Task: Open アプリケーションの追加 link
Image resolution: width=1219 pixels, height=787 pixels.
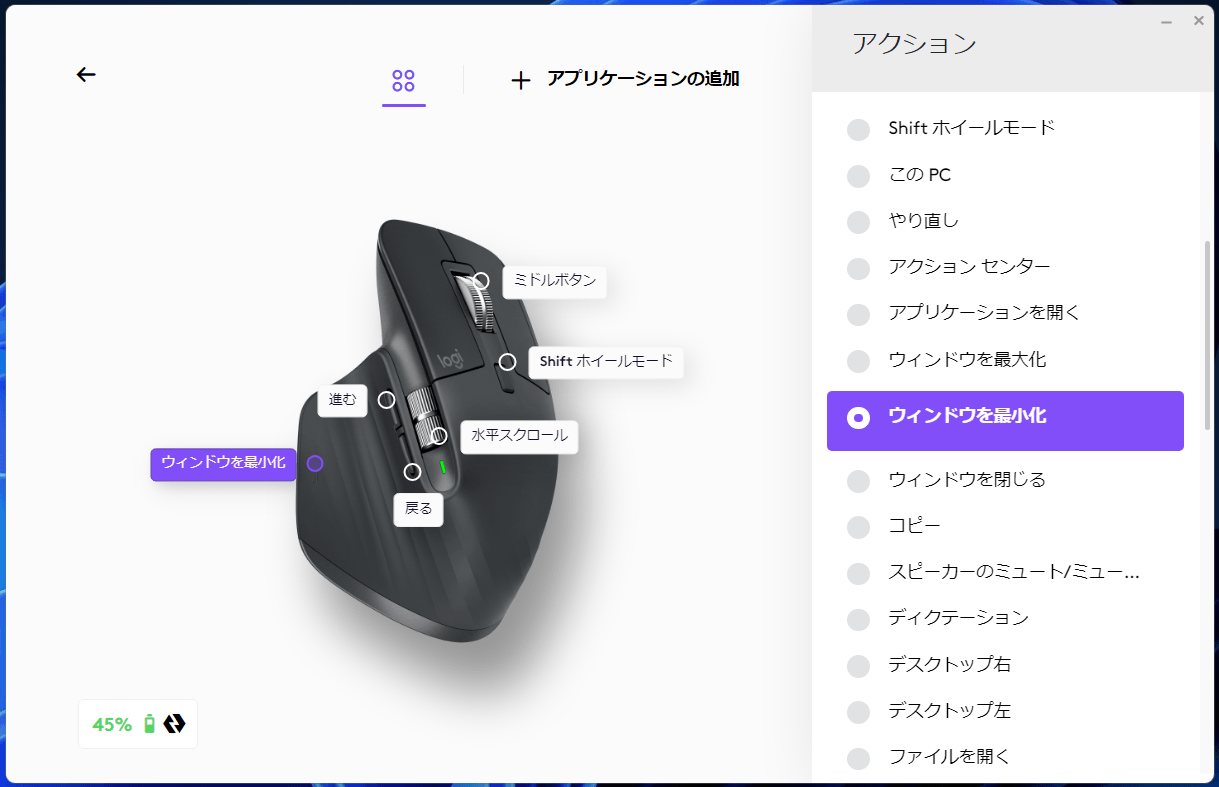Action: [643, 79]
